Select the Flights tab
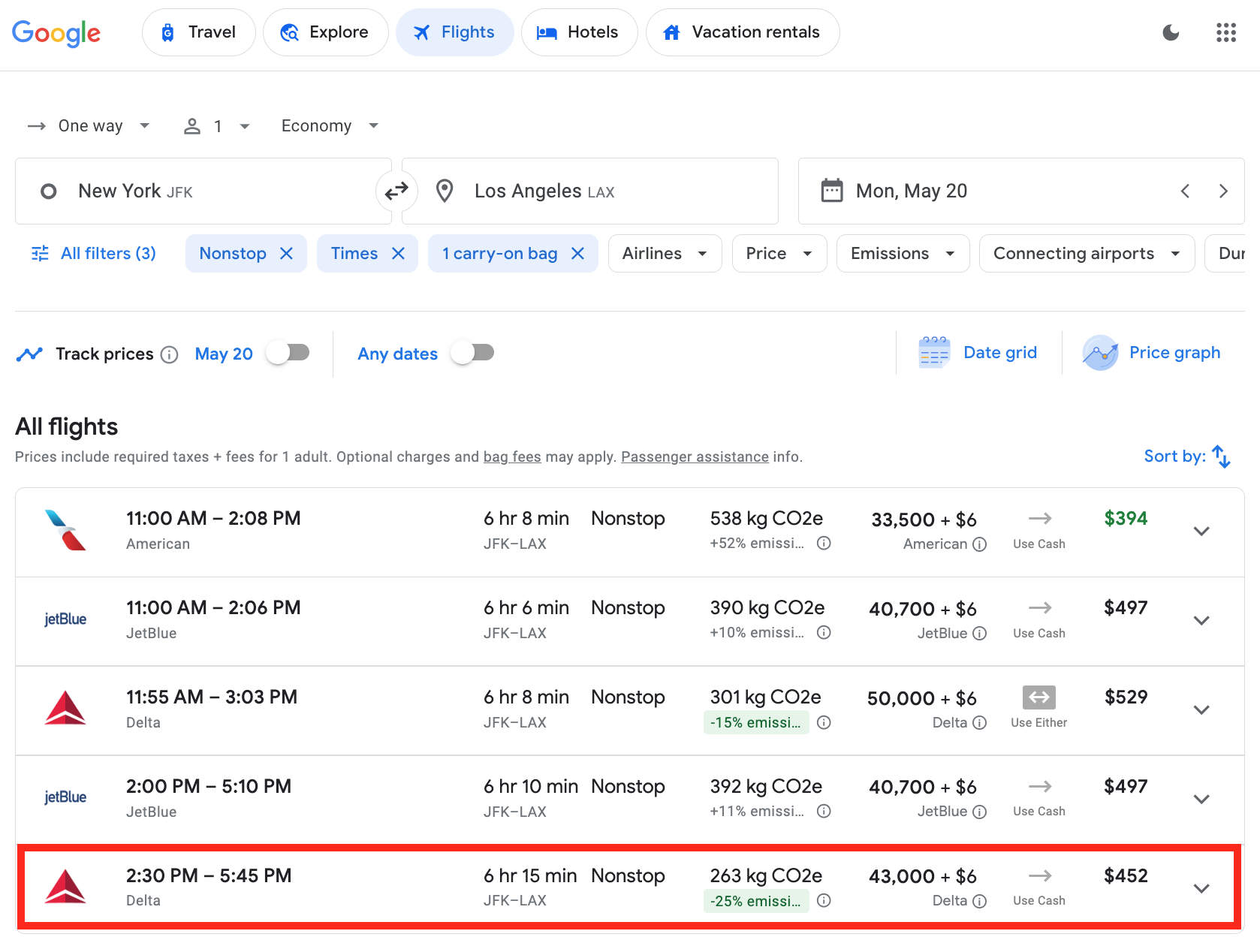 click(x=455, y=32)
